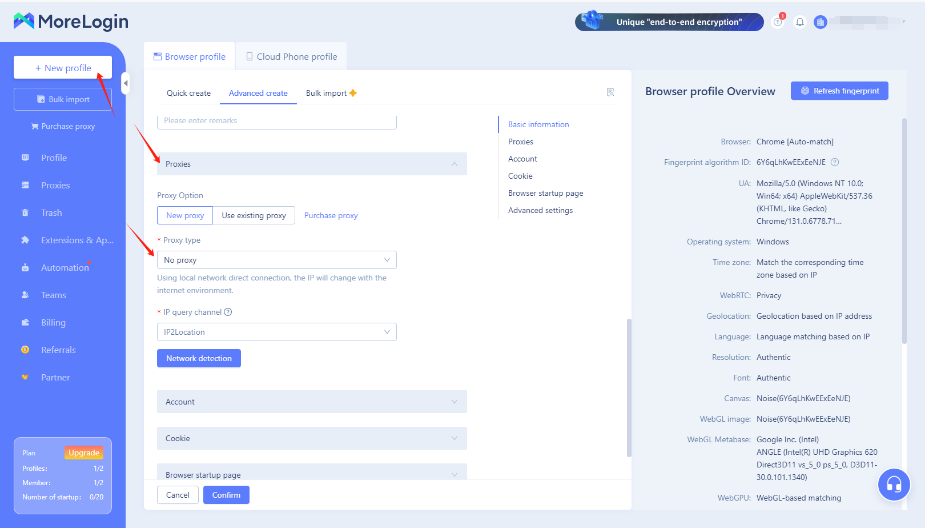Click the panel toggle icon near Bulk import tab
Viewport: 925px width, 528px height.
coord(611,92)
